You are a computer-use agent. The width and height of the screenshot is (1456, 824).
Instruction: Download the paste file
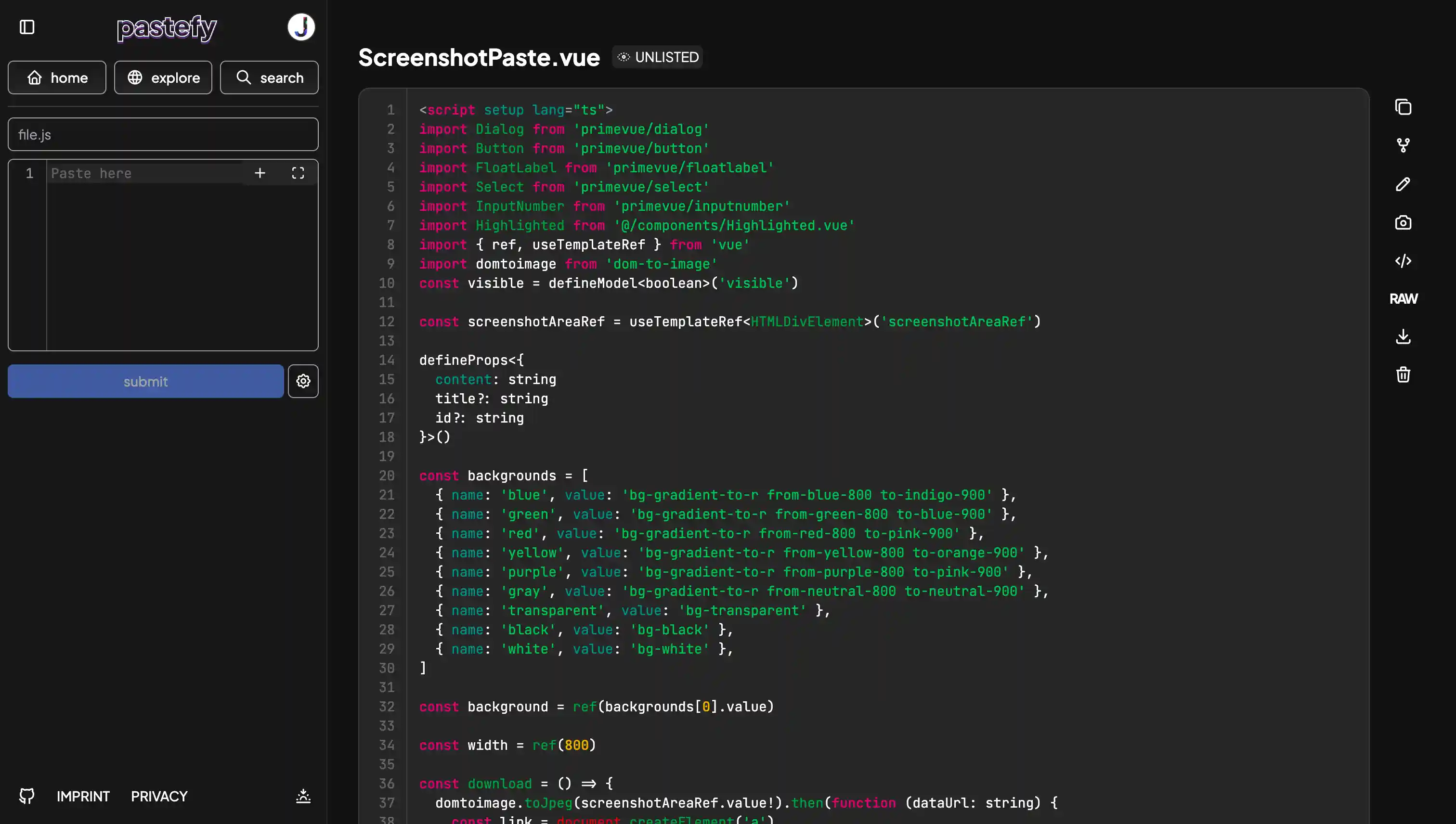coord(1403,337)
